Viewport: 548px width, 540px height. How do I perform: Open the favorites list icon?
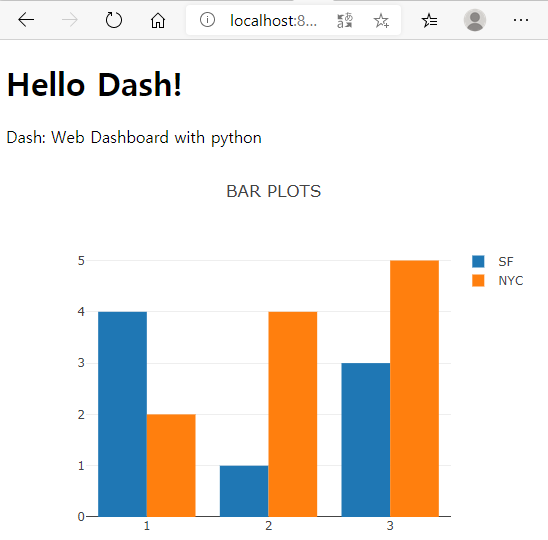coord(429,20)
